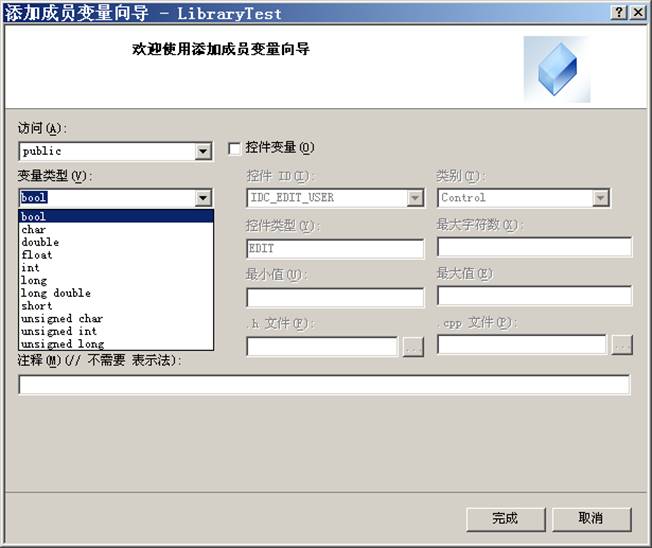
Task: Click the help question mark button
Action: (x=619, y=12)
